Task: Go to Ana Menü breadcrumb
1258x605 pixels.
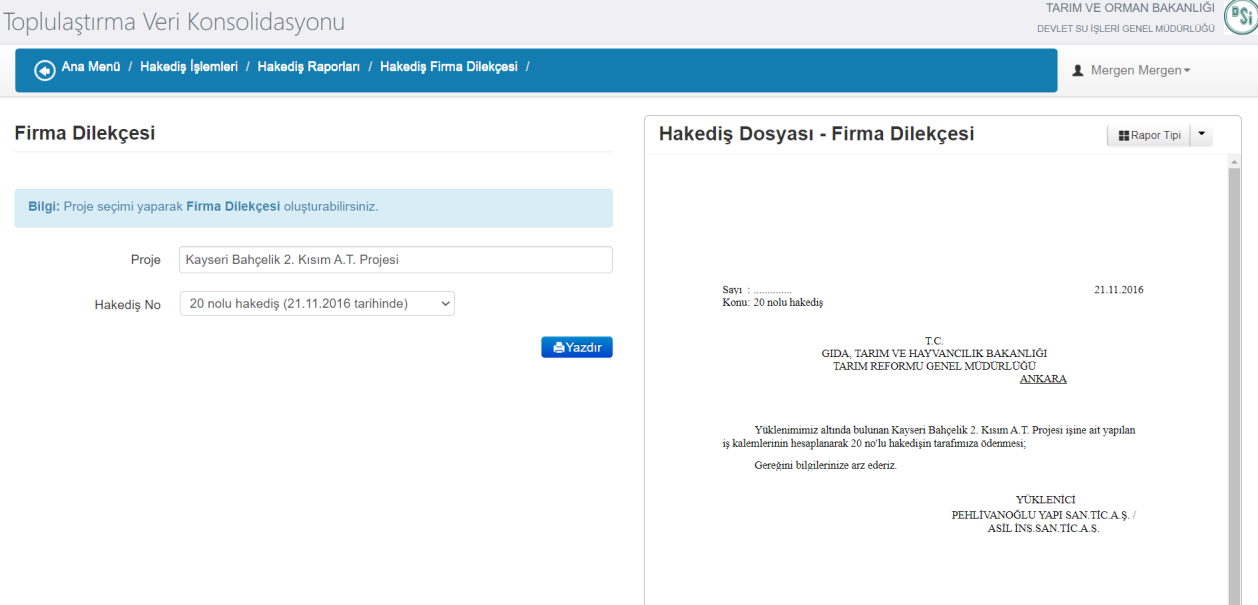Action: point(91,67)
